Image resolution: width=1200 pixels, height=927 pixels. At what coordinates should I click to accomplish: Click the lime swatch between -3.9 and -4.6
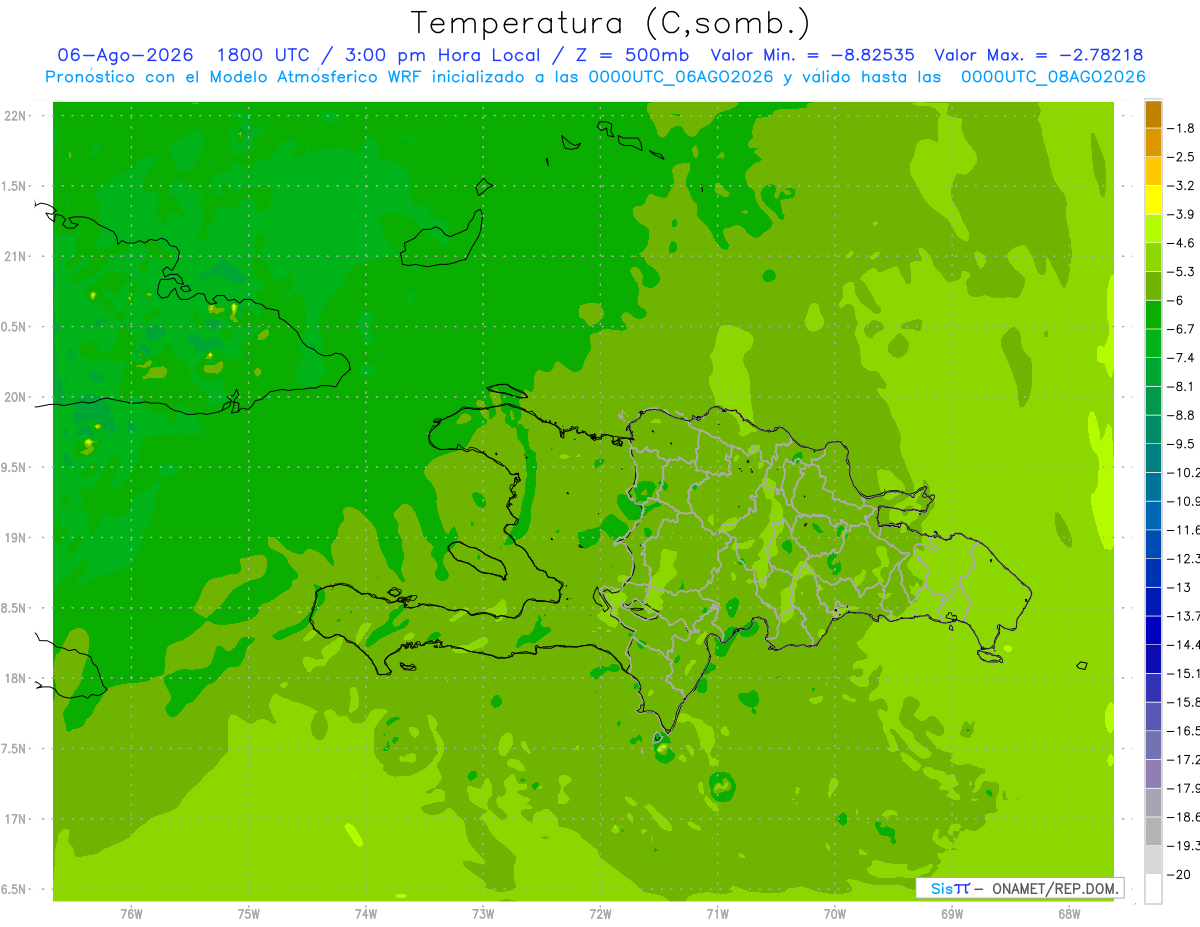pos(1153,229)
